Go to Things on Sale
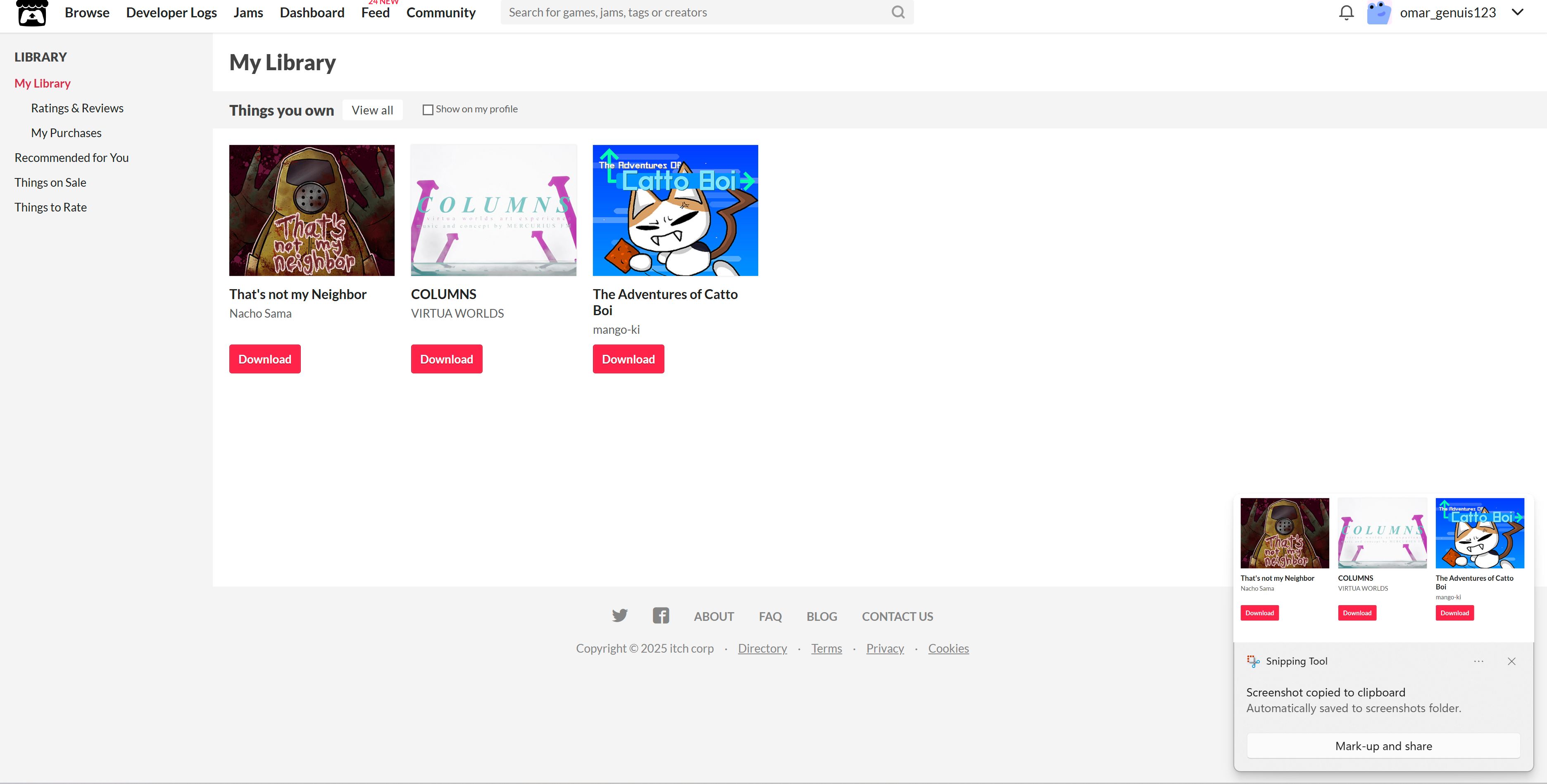 [x=50, y=183]
